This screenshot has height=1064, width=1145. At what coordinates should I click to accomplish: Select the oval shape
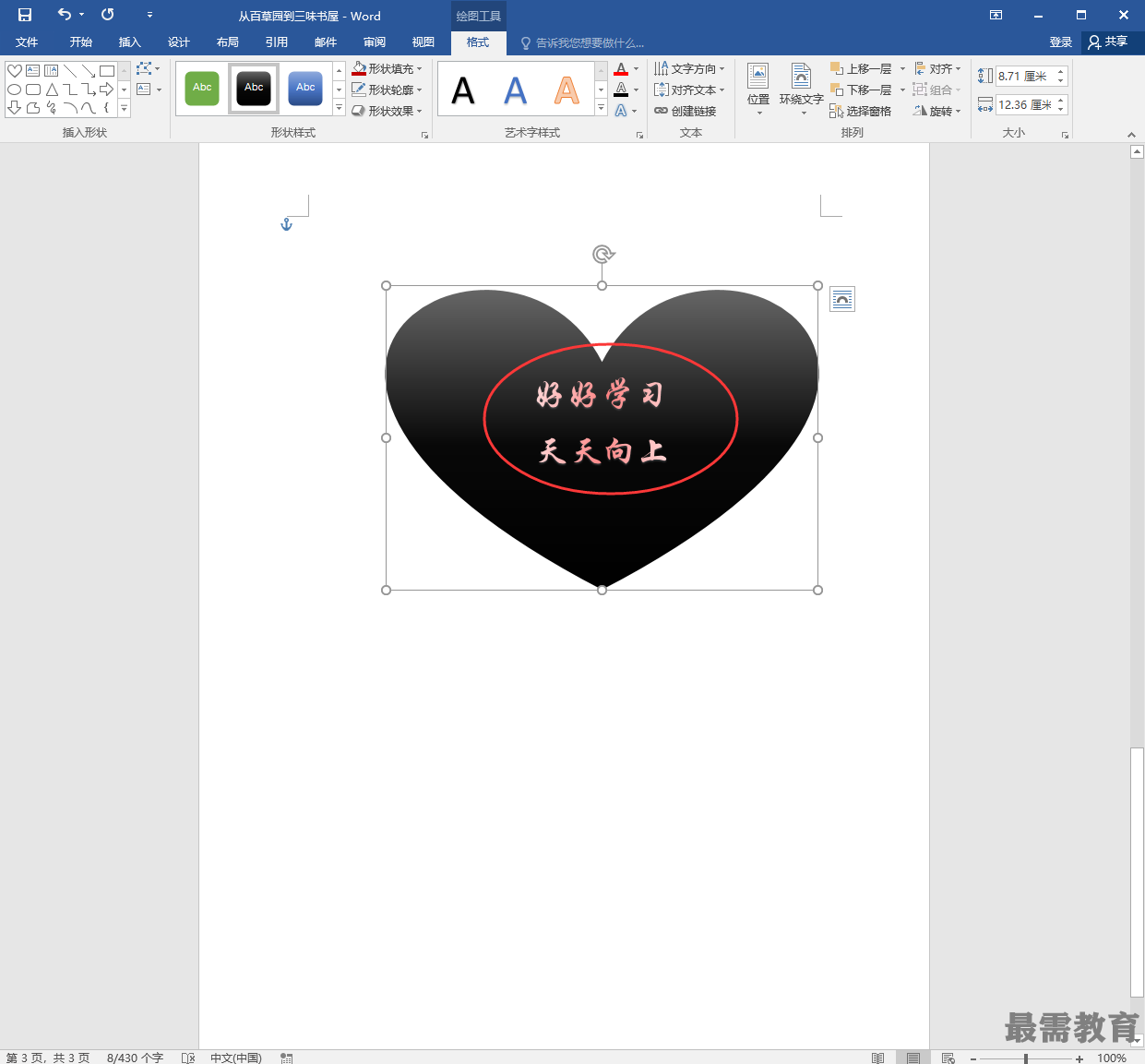[15, 90]
